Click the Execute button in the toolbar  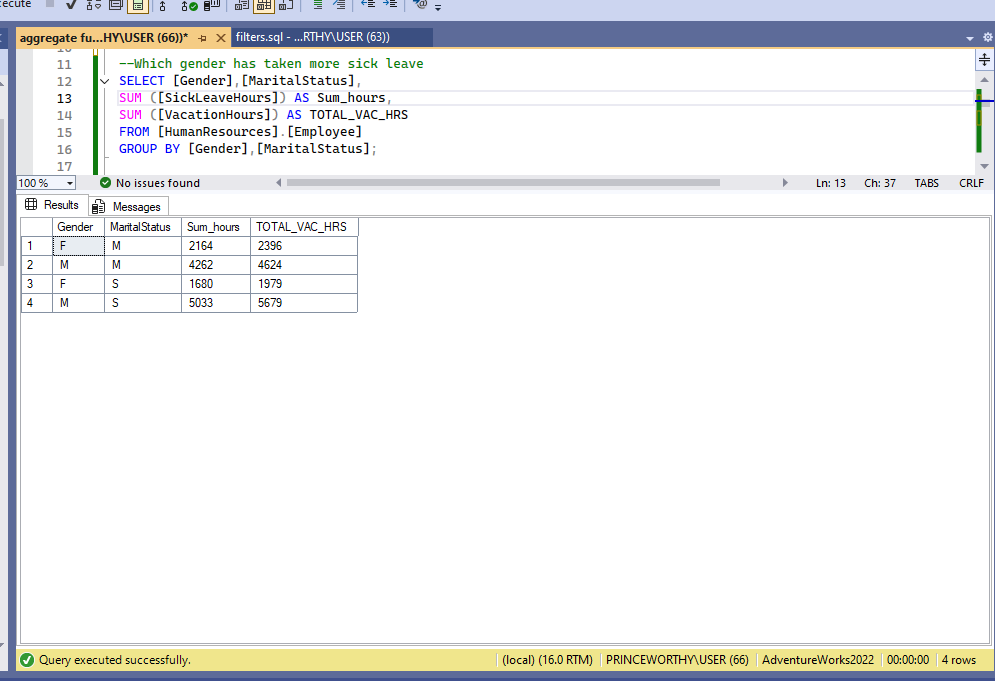coord(15,4)
